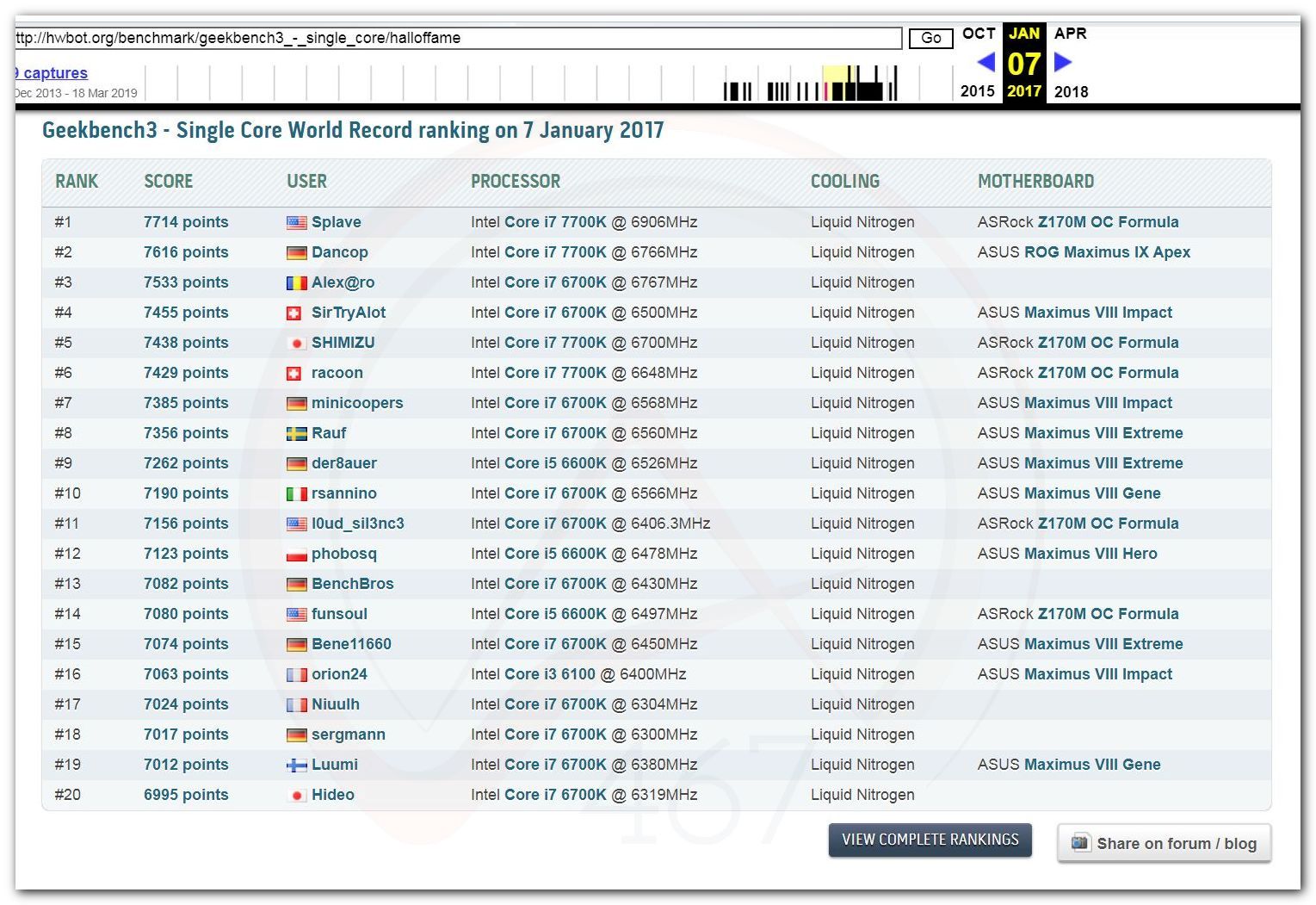
Task: Select 2015 in the year navigation
Action: click(978, 91)
